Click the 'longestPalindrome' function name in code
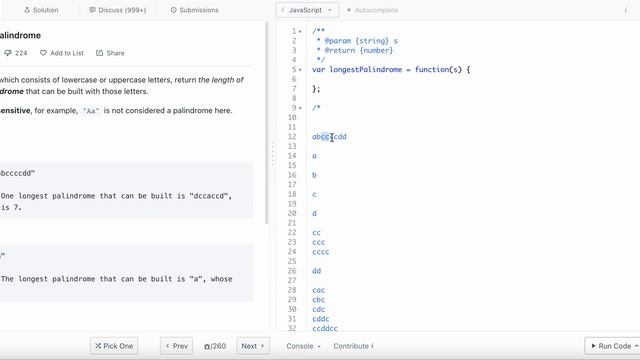640x360 pixels. pyautogui.click(x=365, y=69)
